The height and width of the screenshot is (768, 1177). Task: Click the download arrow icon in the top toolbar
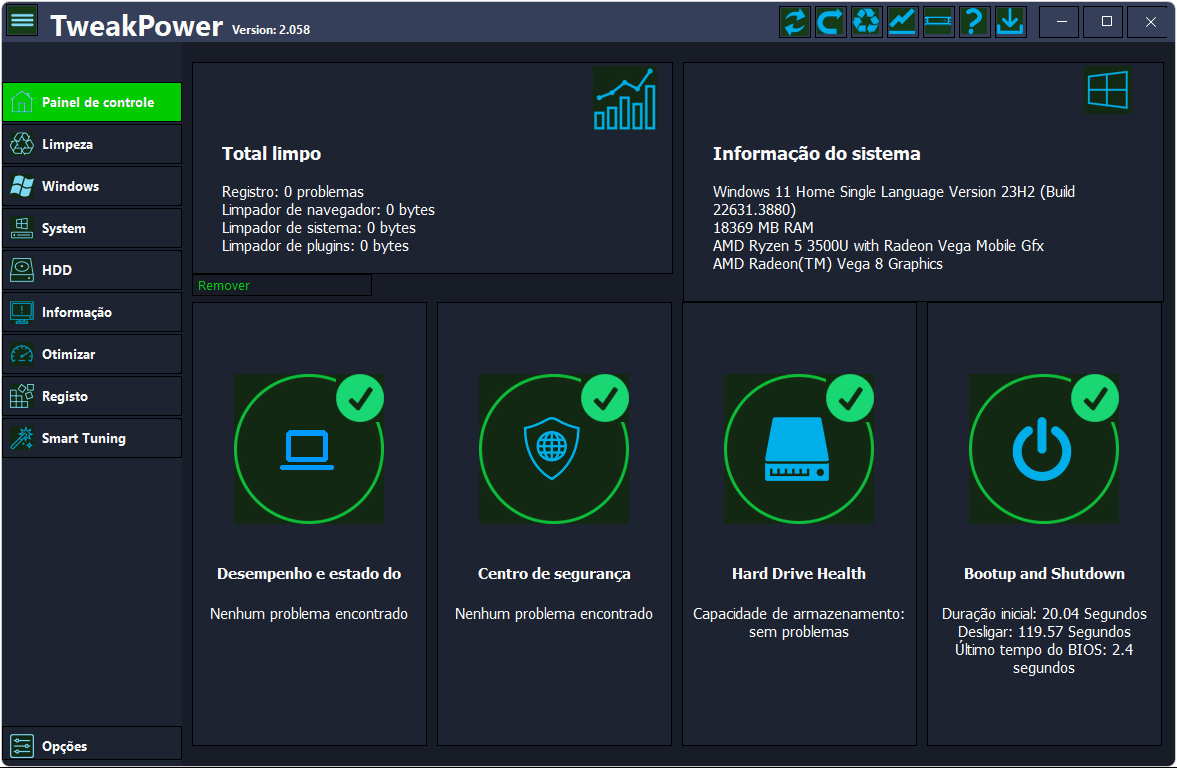[1010, 22]
